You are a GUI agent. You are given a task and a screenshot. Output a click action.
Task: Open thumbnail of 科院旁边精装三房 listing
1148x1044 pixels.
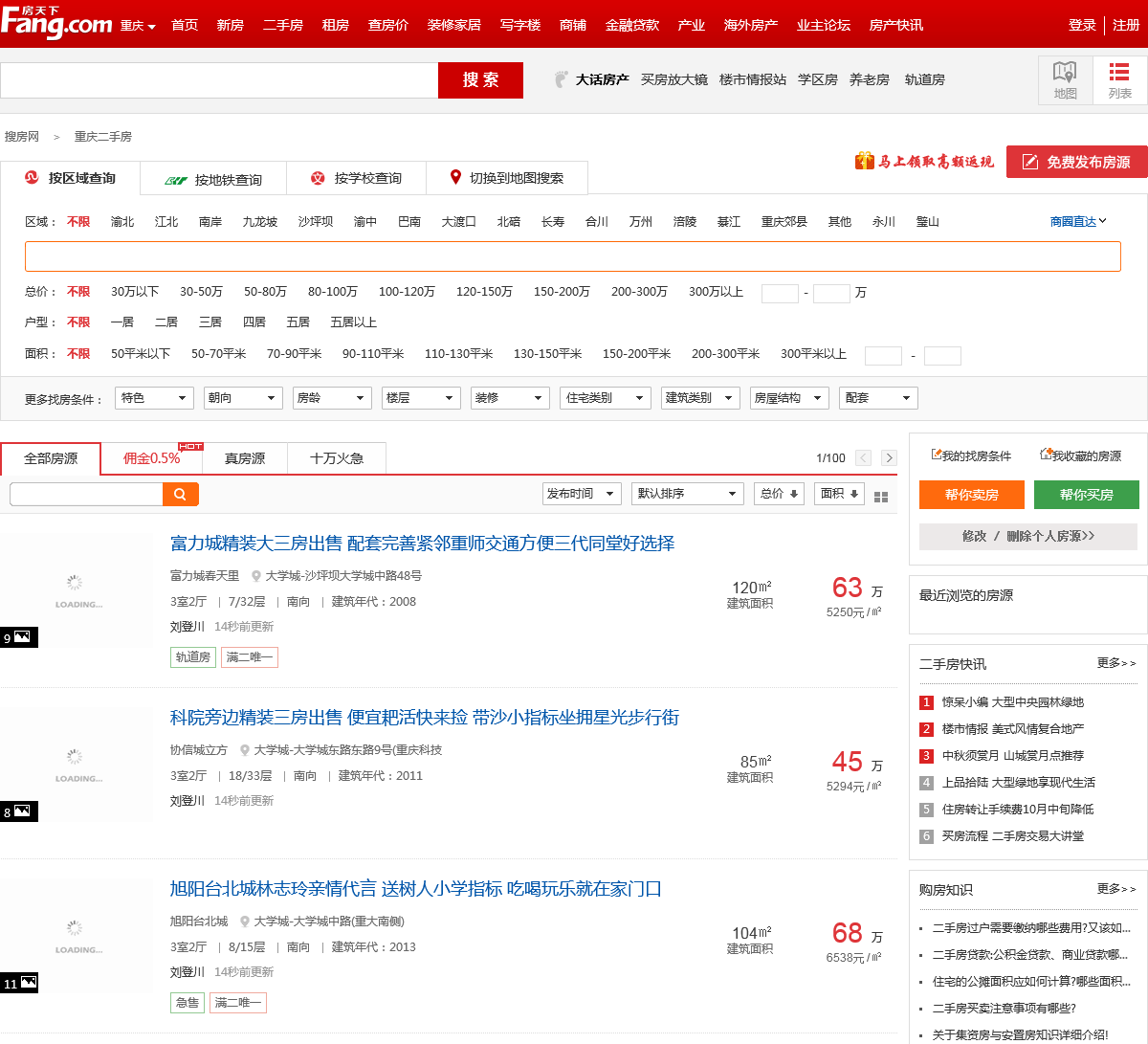(77, 765)
